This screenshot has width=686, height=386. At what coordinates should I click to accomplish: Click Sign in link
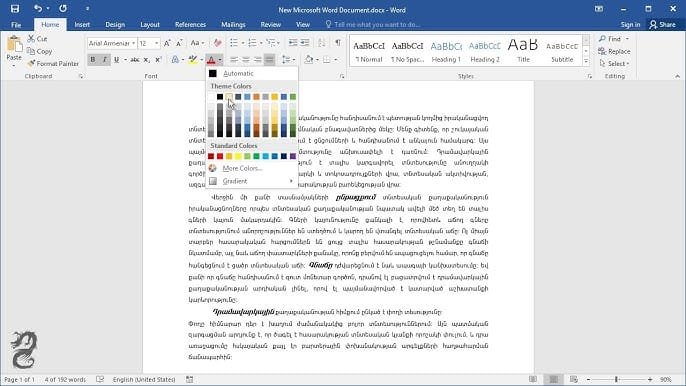pos(630,25)
